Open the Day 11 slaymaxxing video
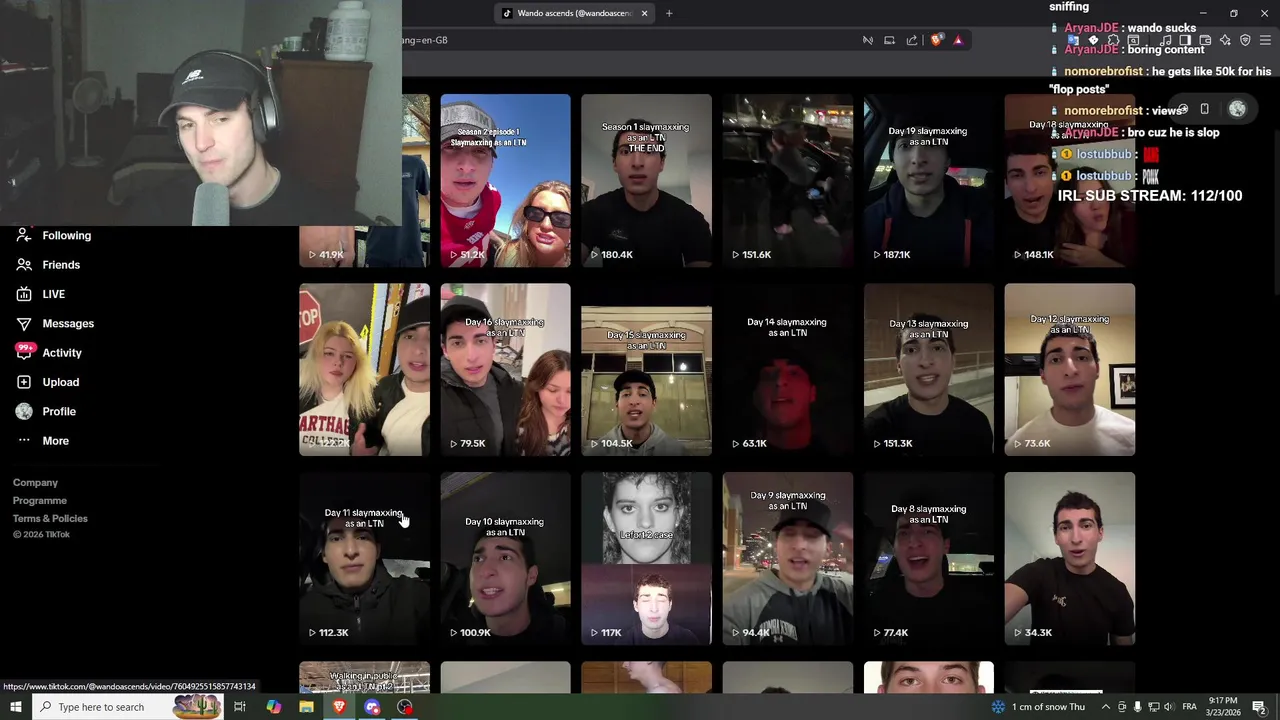The width and height of the screenshot is (1280, 720). pyautogui.click(x=365, y=559)
